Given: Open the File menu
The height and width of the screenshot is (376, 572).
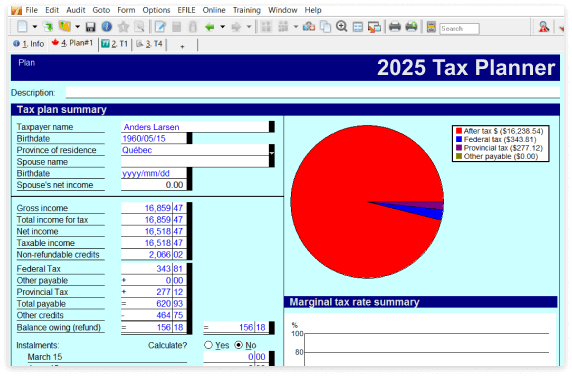Looking at the screenshot, I should pos(31,10).
